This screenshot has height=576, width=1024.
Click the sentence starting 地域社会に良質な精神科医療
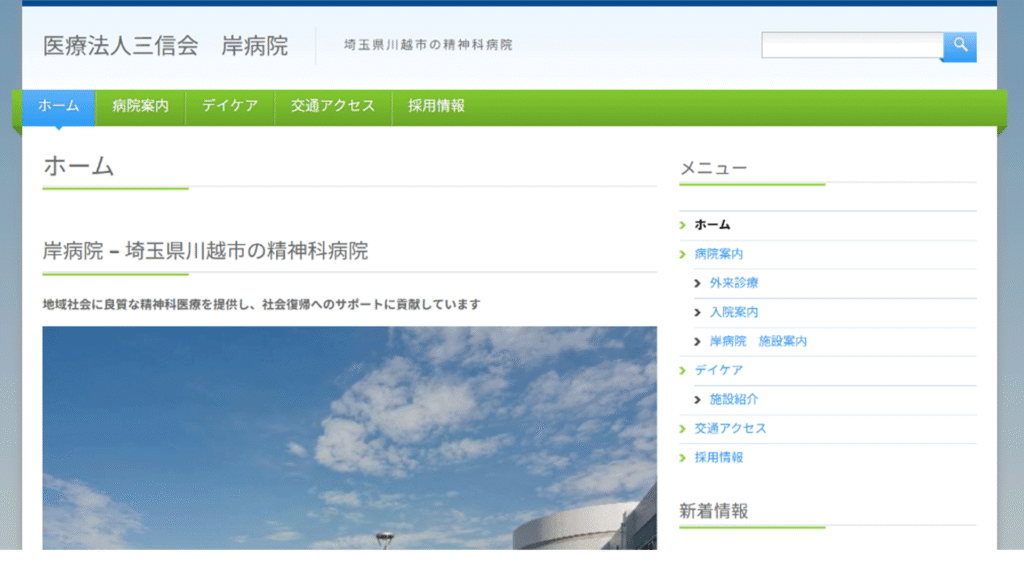[261, 304]
